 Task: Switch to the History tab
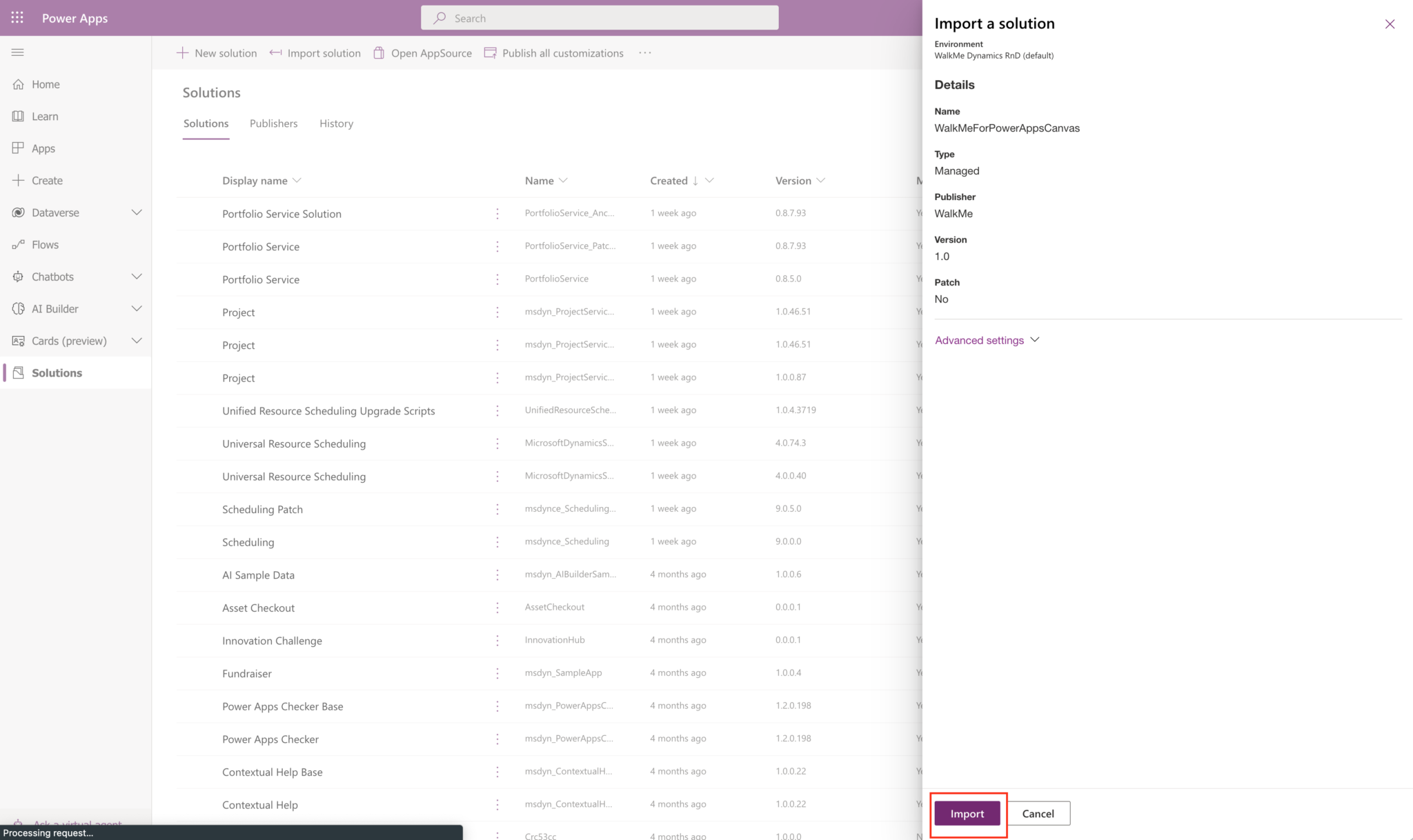(336, 123)
